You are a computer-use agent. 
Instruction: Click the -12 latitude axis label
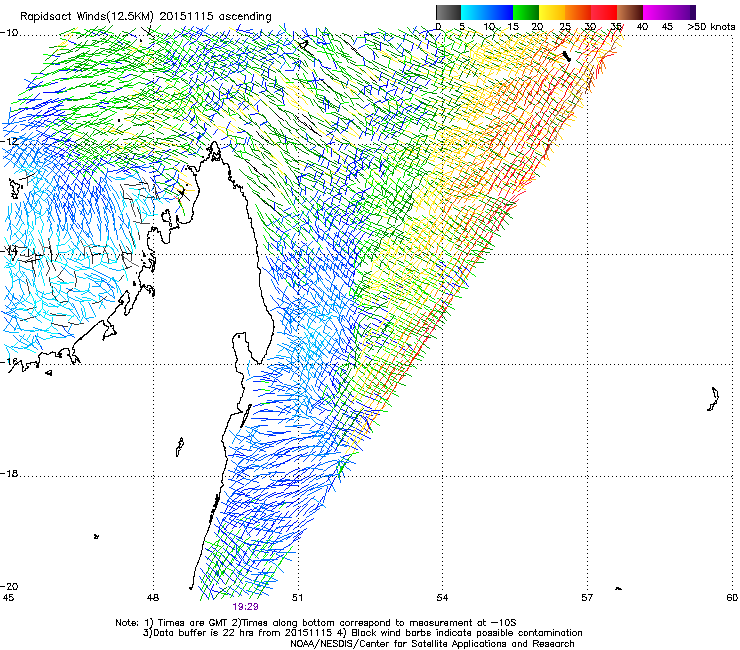click(9, 142)
